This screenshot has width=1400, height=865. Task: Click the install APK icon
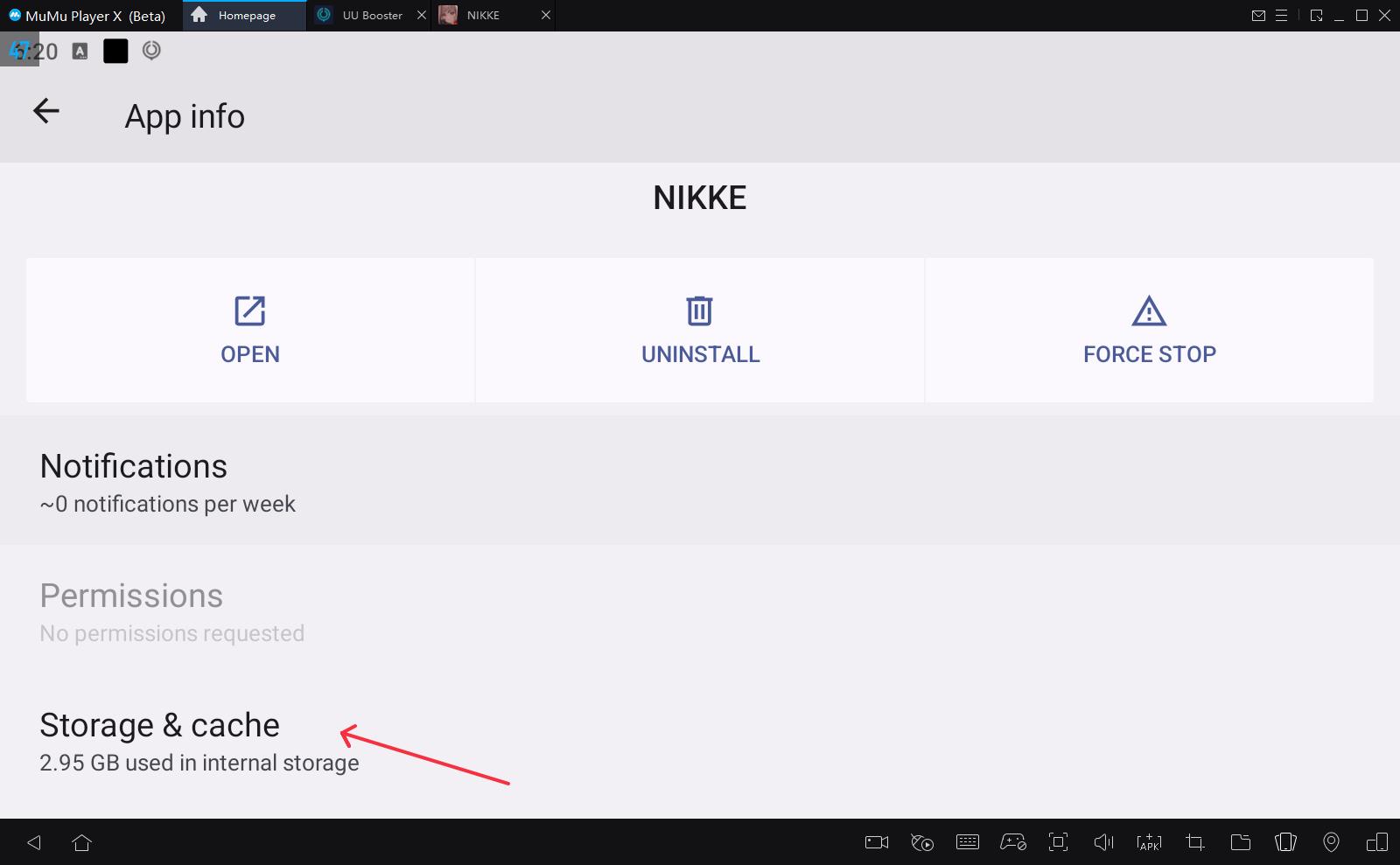1149,842
